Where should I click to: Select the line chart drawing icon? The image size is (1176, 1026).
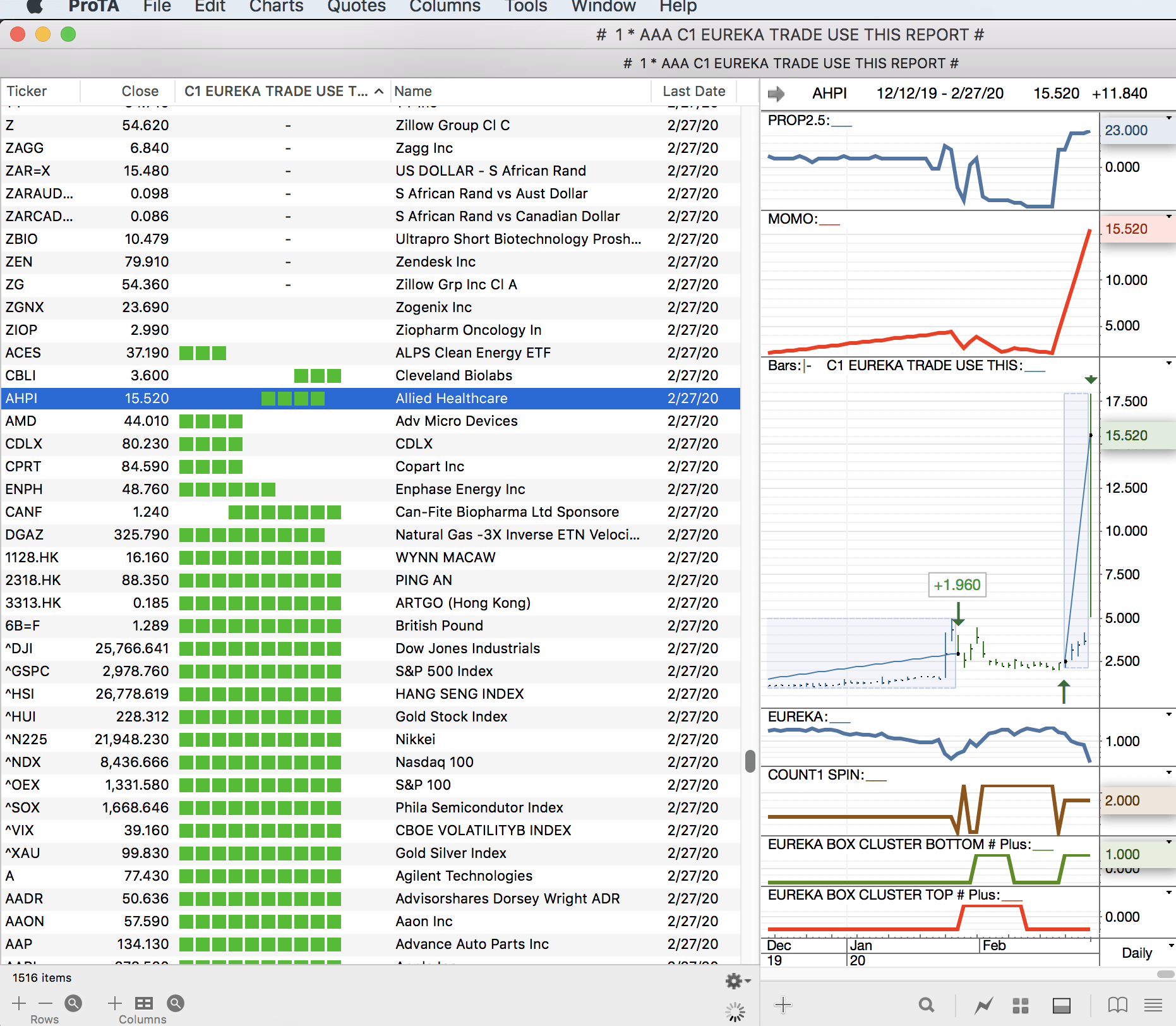(x=983, y=1005)
